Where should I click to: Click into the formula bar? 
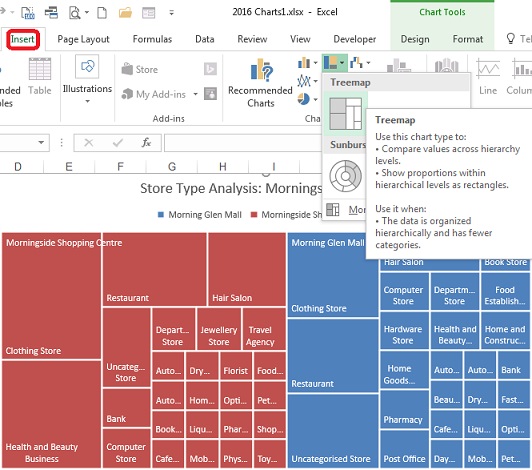point(243,143)
